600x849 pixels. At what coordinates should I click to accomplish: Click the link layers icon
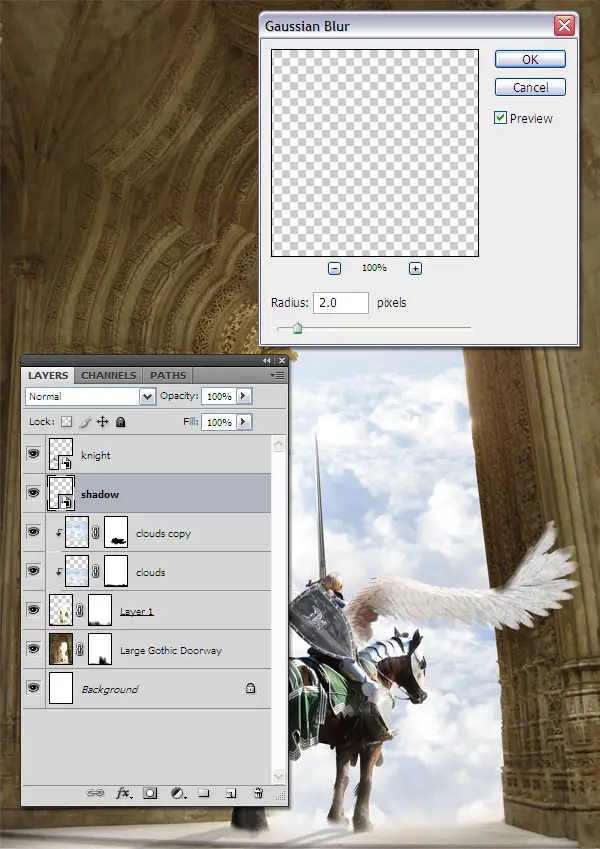pyautogui.click(x=95, y=793)
